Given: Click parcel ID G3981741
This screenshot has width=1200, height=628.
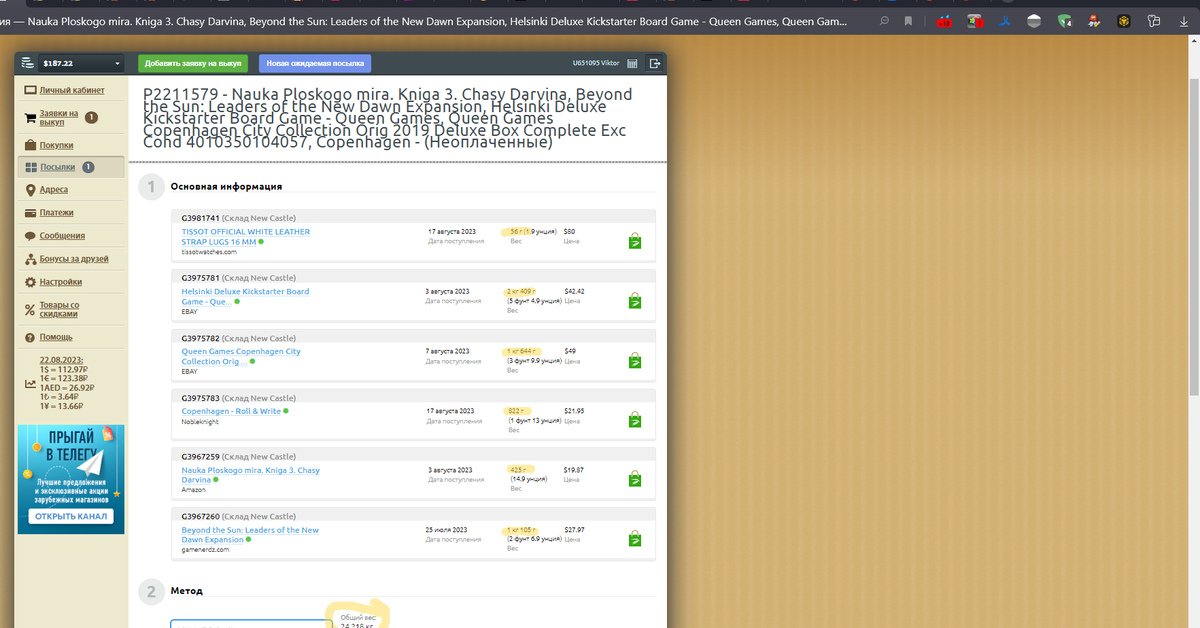Looking at the screenshot, I should coord(200,218).
